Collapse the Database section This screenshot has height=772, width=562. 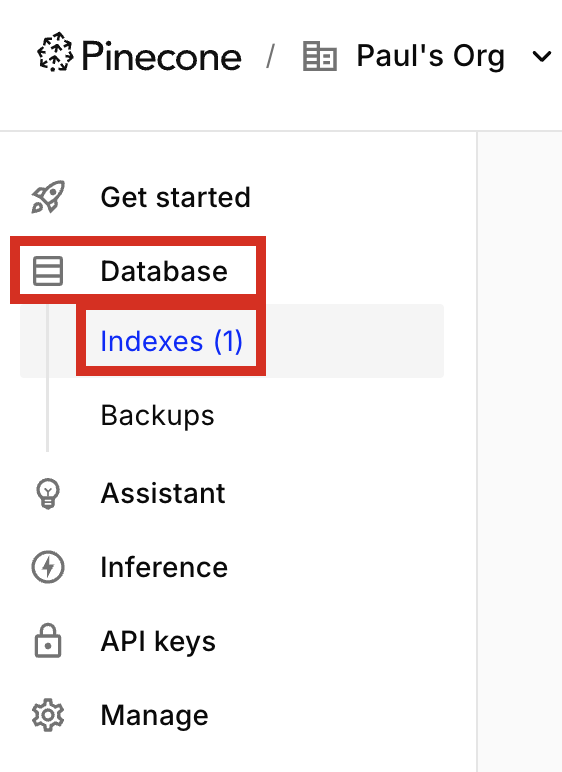[138, 271]
